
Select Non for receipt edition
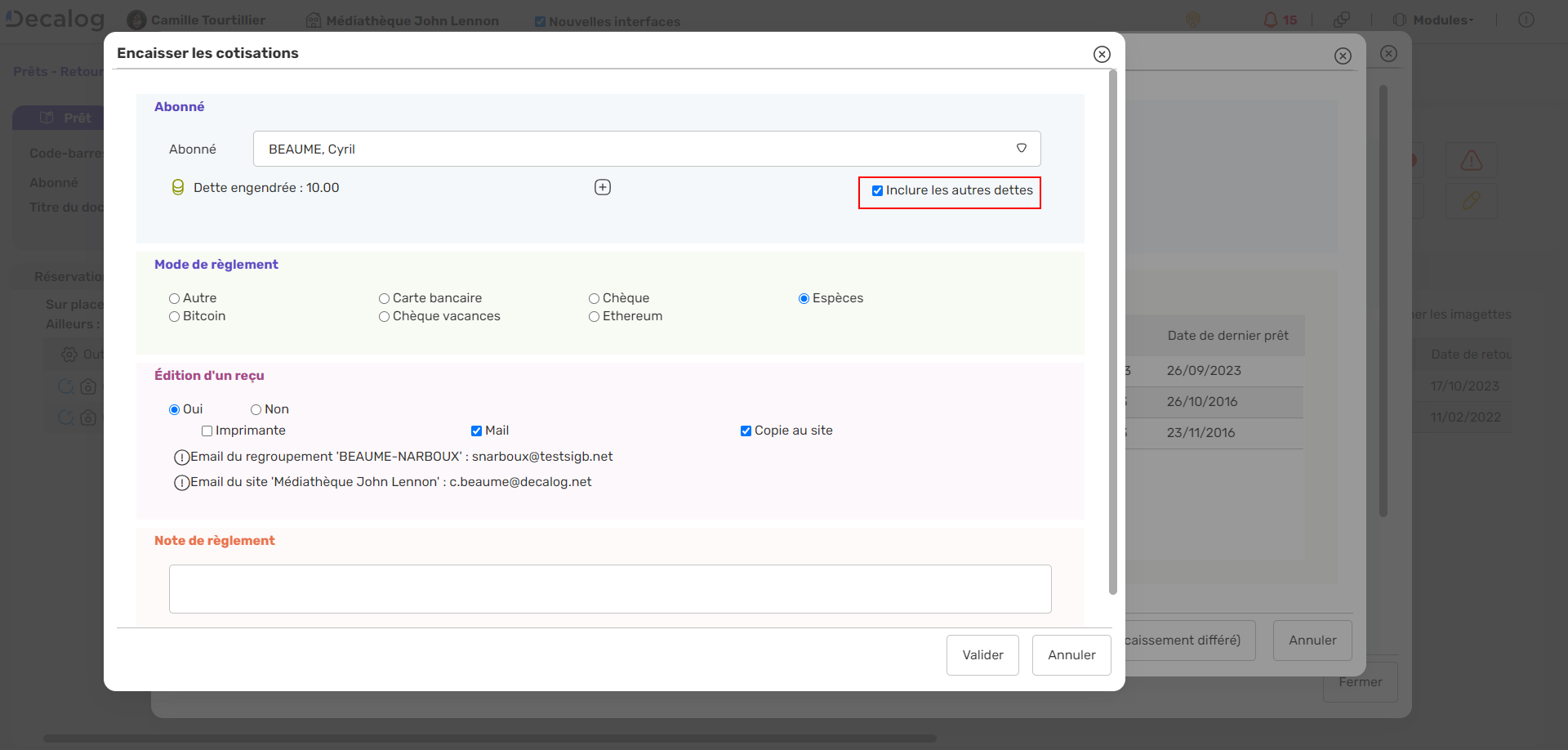256,410
